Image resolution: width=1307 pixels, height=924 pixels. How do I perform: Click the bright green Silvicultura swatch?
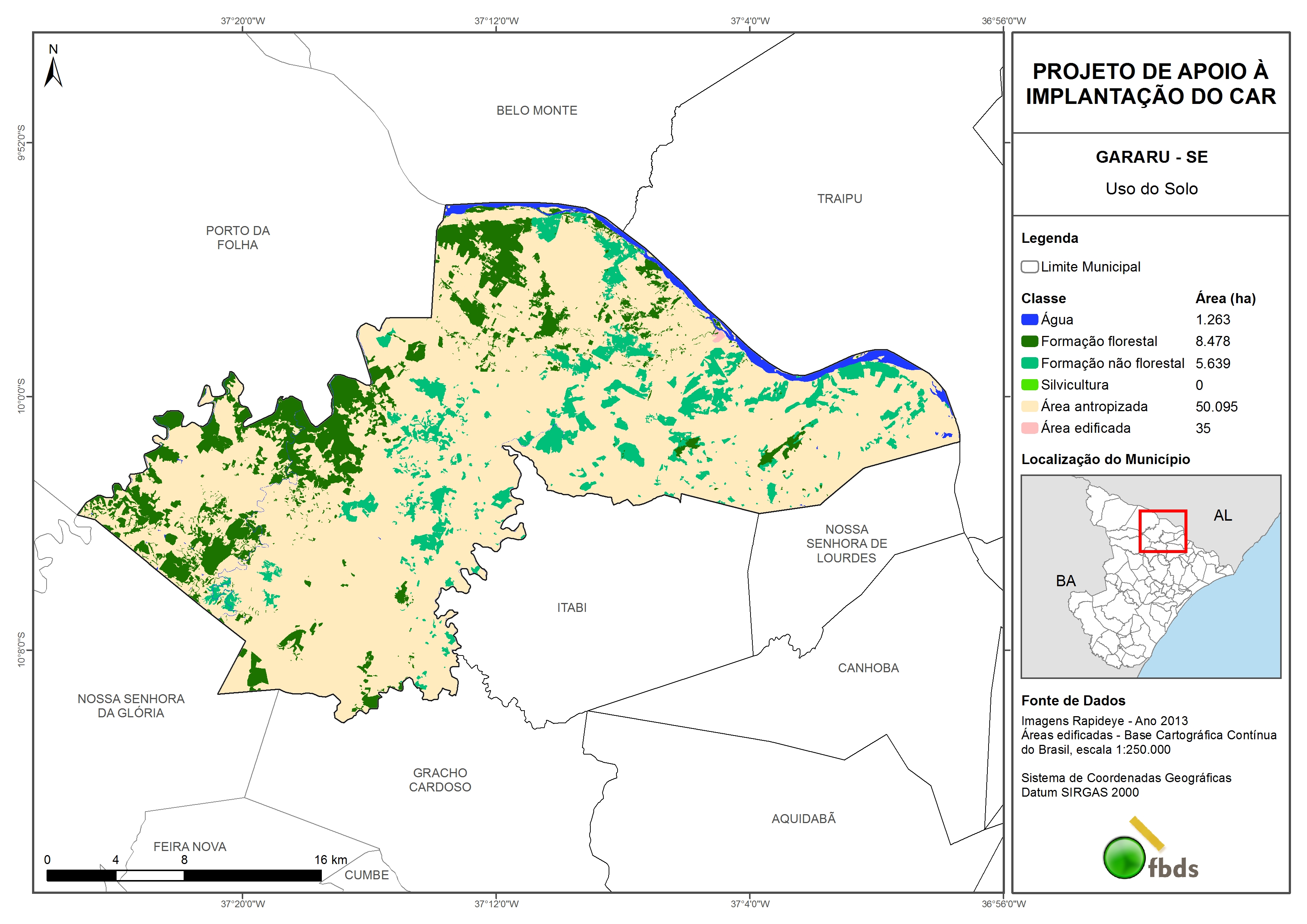[x=1029, y=385]
